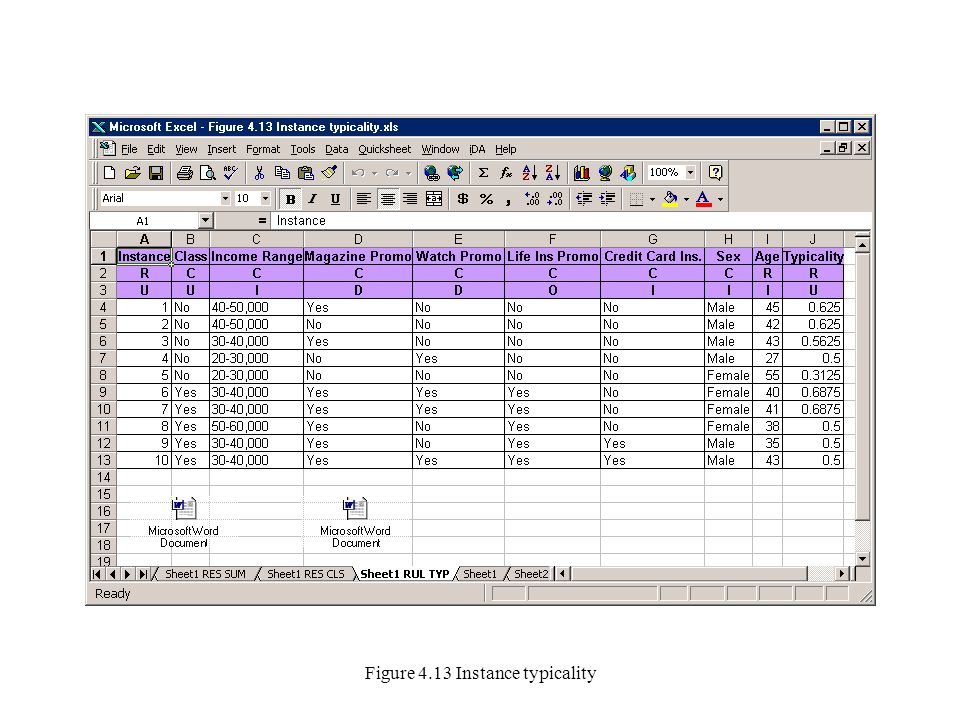960x720 pixels.
Task: Increase the cell indent
Action: coord(607,199)
